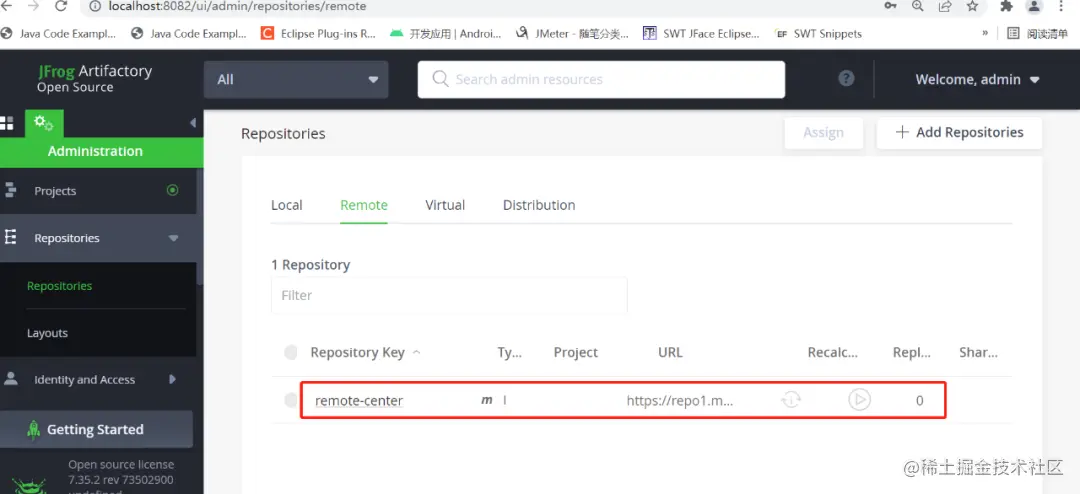Click the Project column header
The width and height of the screenshot is (1080, 494).
click(576, 352)
